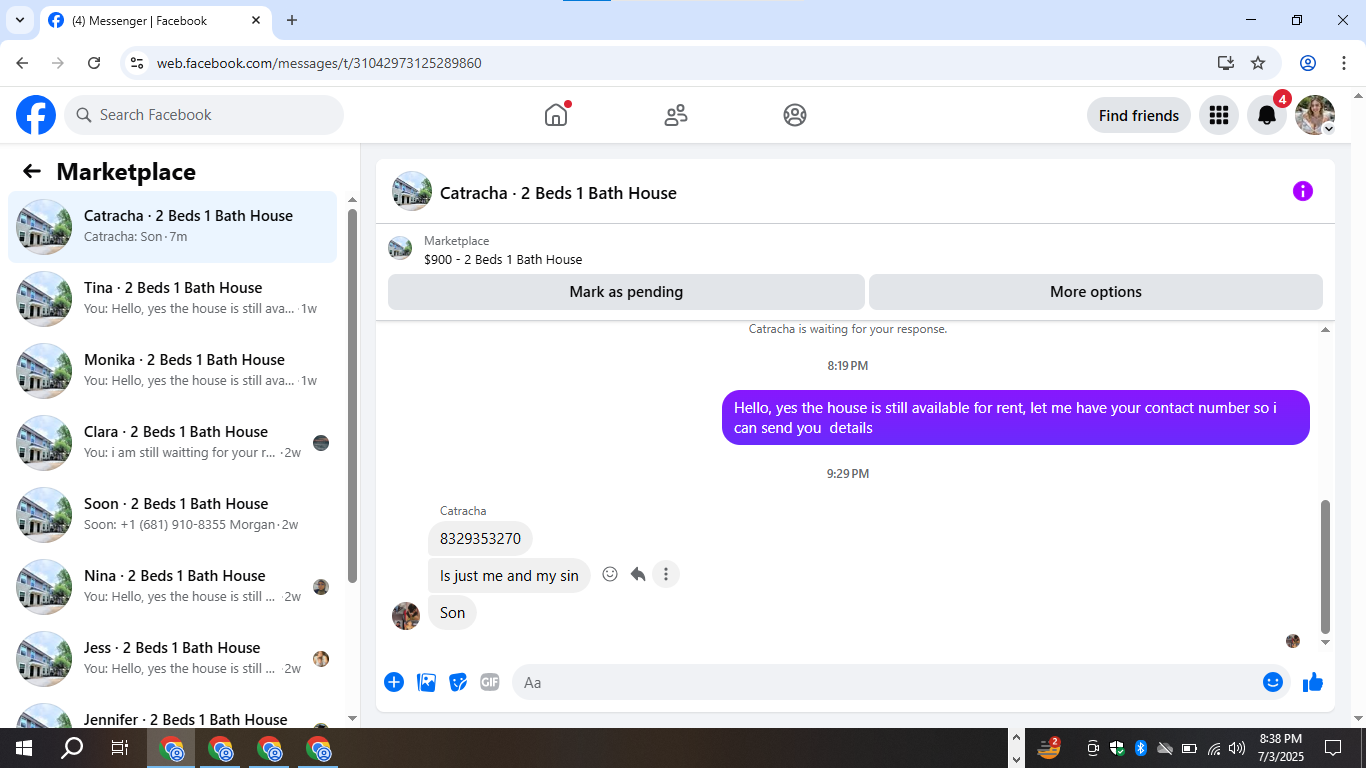Screen dimensions: 1366x768
Task: Open Clara 2 Beds 1 Bath House chat
Action: [172, 443]
